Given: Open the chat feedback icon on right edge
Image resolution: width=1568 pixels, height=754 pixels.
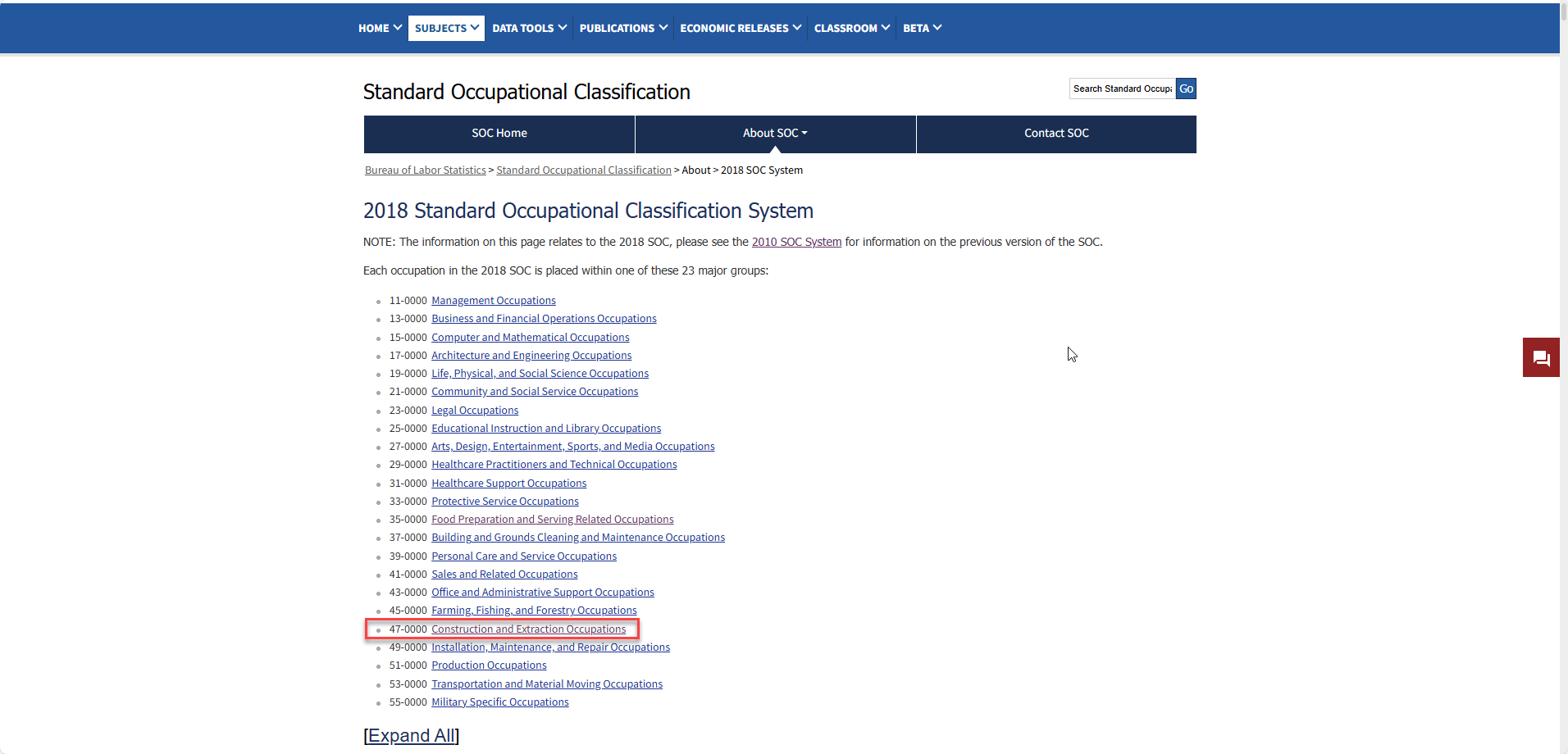Looking at the screenshot, I should 1541,357.
